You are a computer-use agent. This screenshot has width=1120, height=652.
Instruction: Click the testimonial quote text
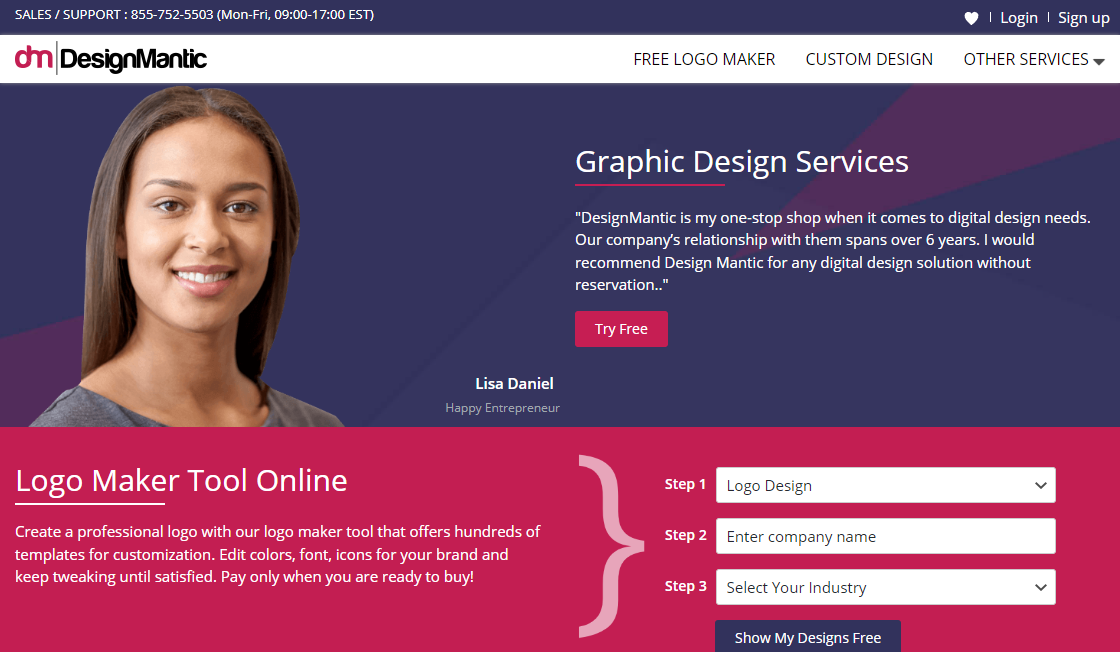coord(832,250)
